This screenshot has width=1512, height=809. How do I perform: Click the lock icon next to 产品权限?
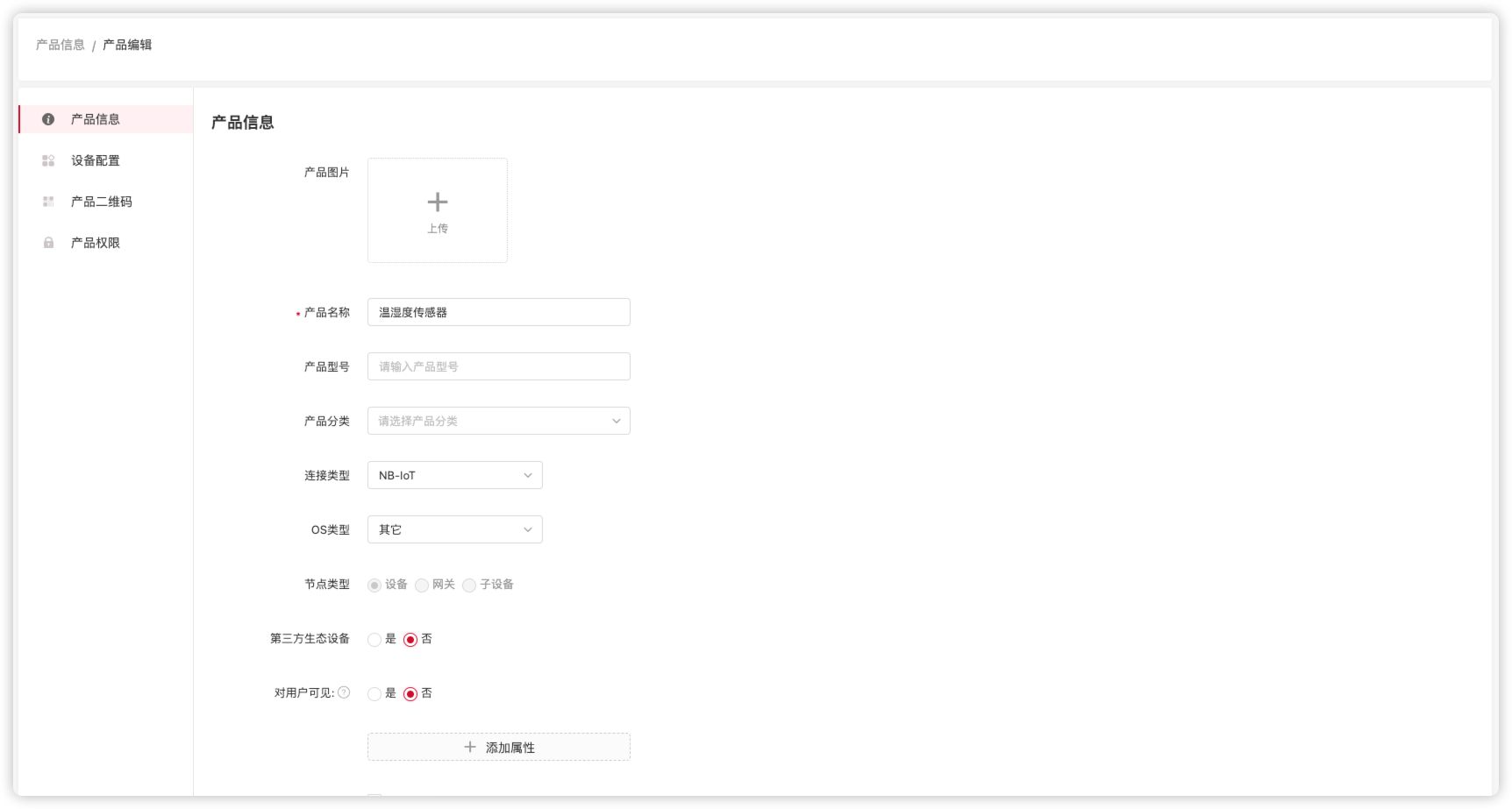pyautogui.click(x=48, y=242)
